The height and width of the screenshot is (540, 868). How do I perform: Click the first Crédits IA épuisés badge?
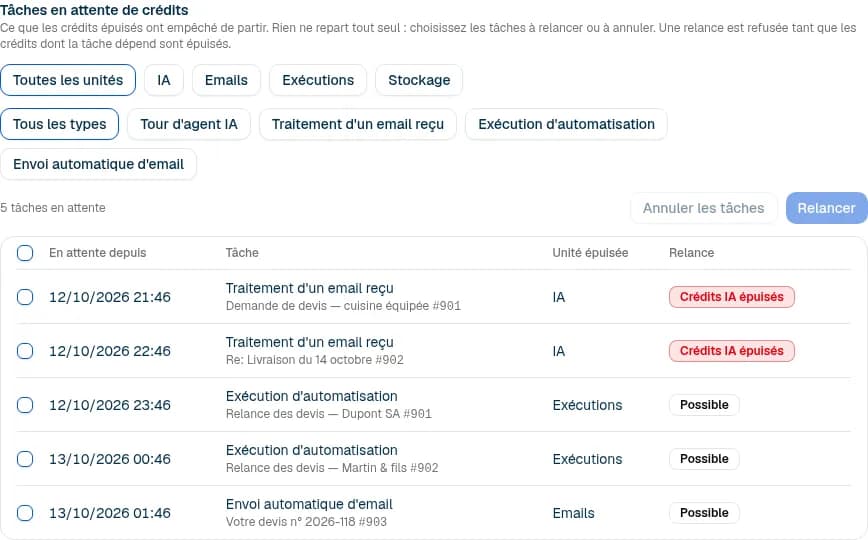coord(732,297)
